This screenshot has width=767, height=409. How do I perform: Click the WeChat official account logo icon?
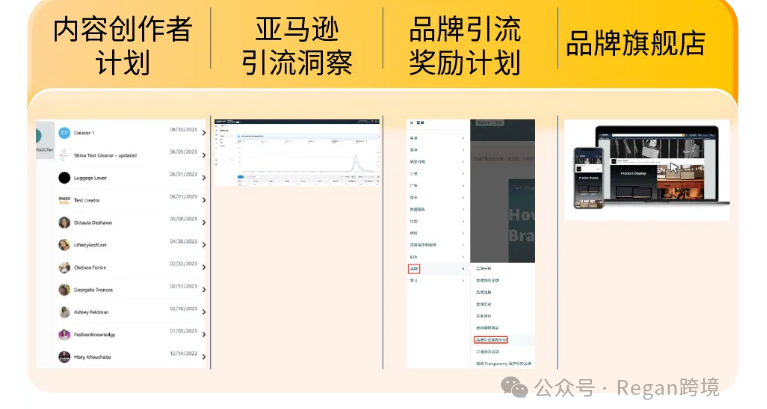pos(519,388)
